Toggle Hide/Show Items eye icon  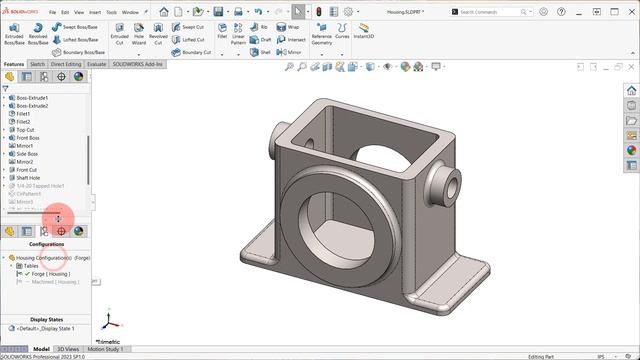(387, 67)
